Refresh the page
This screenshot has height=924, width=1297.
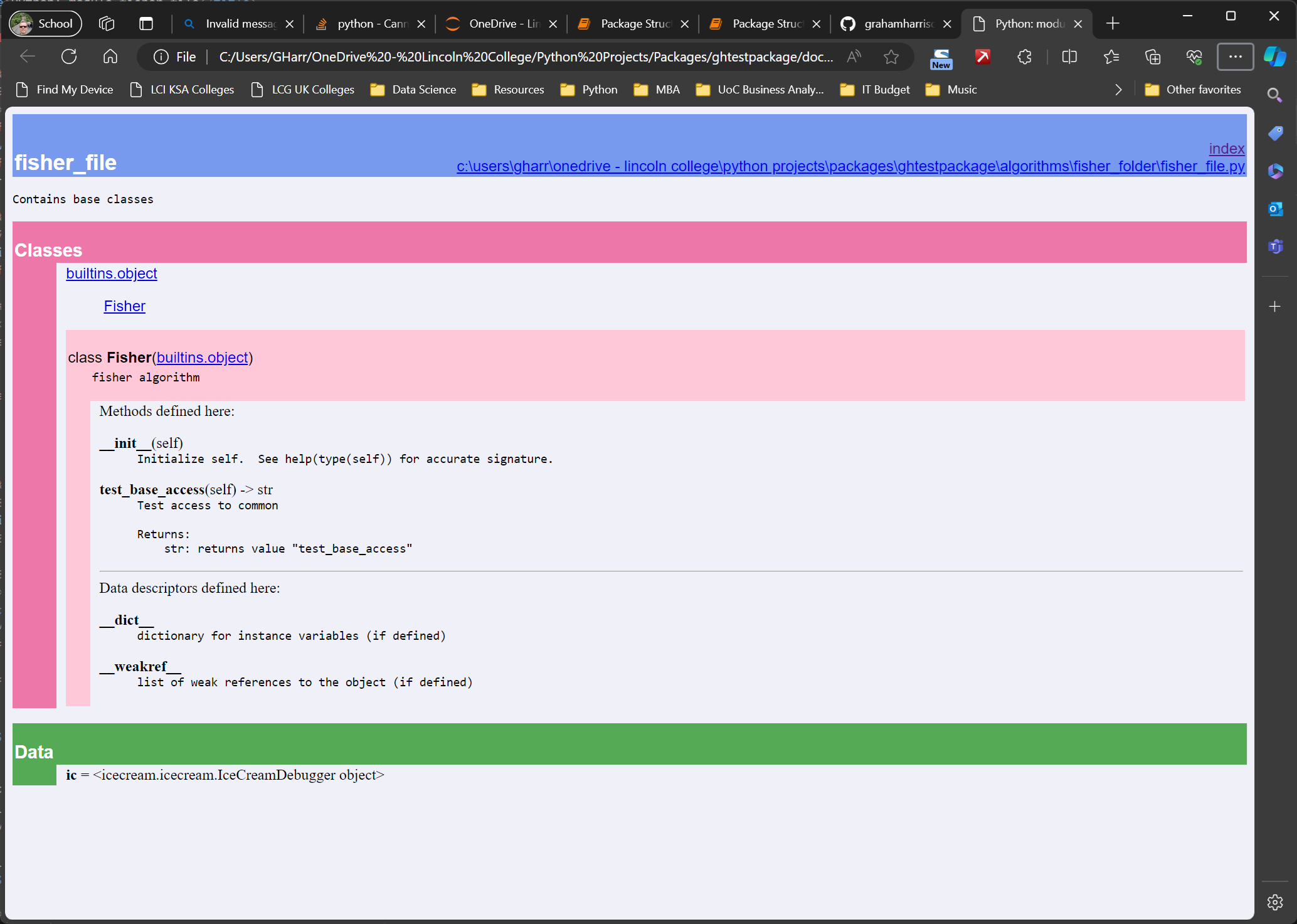coord(69,57)
